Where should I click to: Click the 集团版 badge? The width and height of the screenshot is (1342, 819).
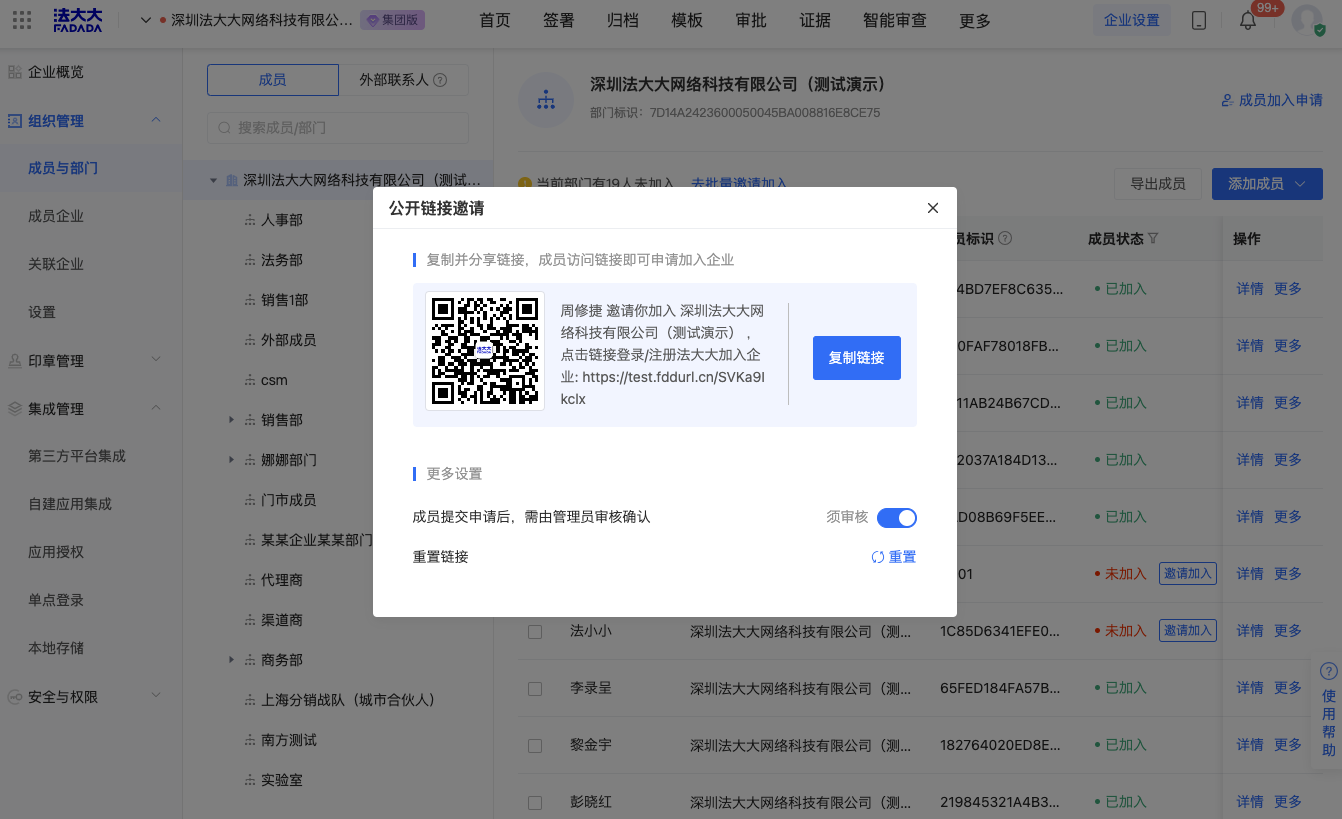click(393, 20)
